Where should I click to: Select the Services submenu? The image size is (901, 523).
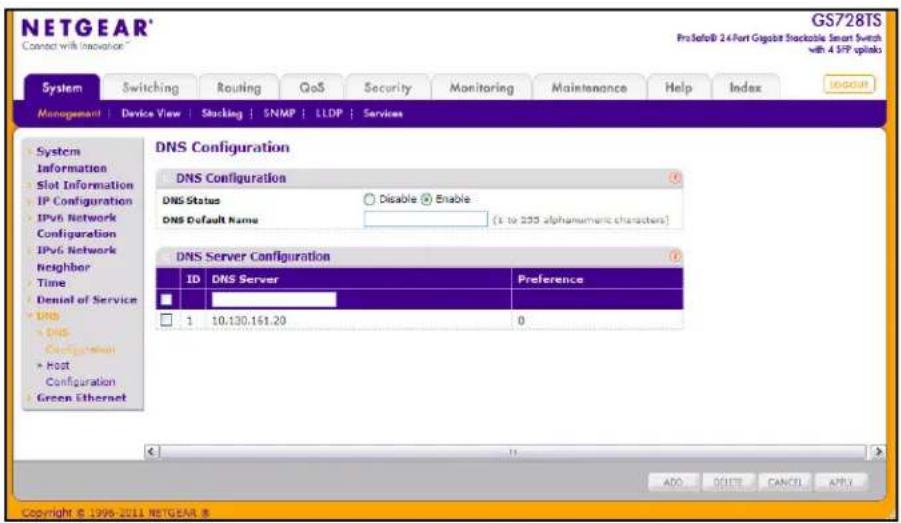(x=383, y=113)
